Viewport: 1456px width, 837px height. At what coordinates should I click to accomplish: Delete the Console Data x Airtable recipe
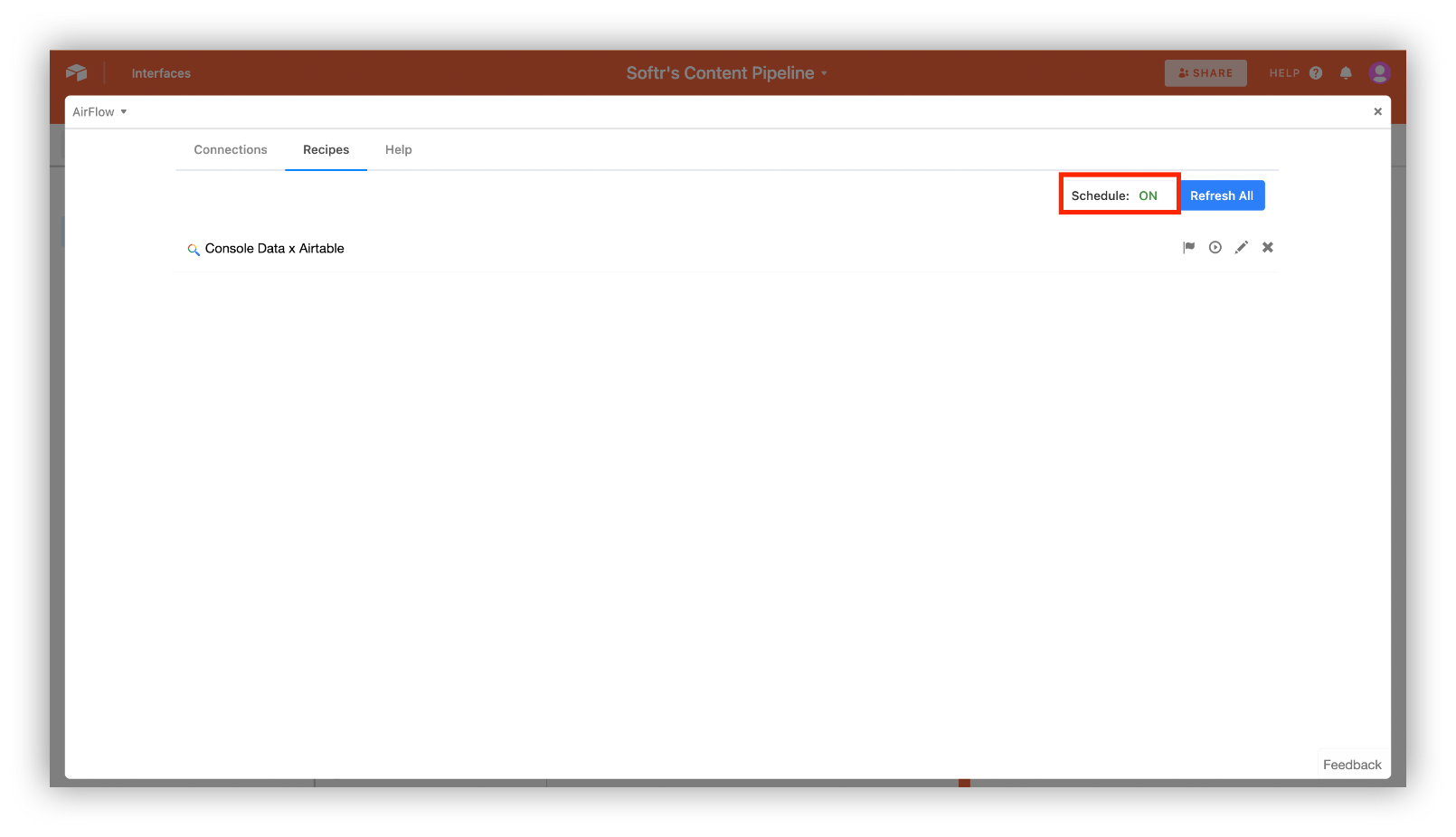(x=1268, y=247)
